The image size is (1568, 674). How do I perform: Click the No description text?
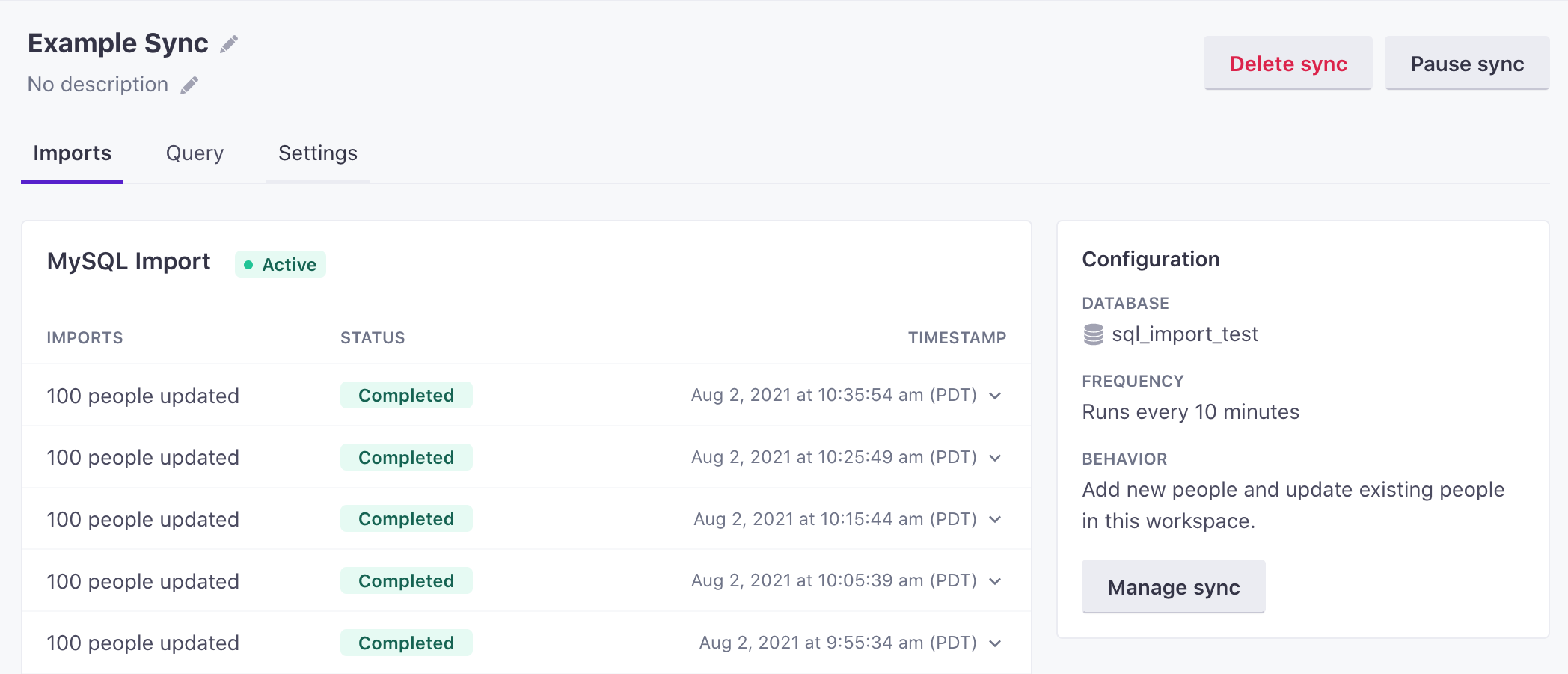[x=98, y=85]
